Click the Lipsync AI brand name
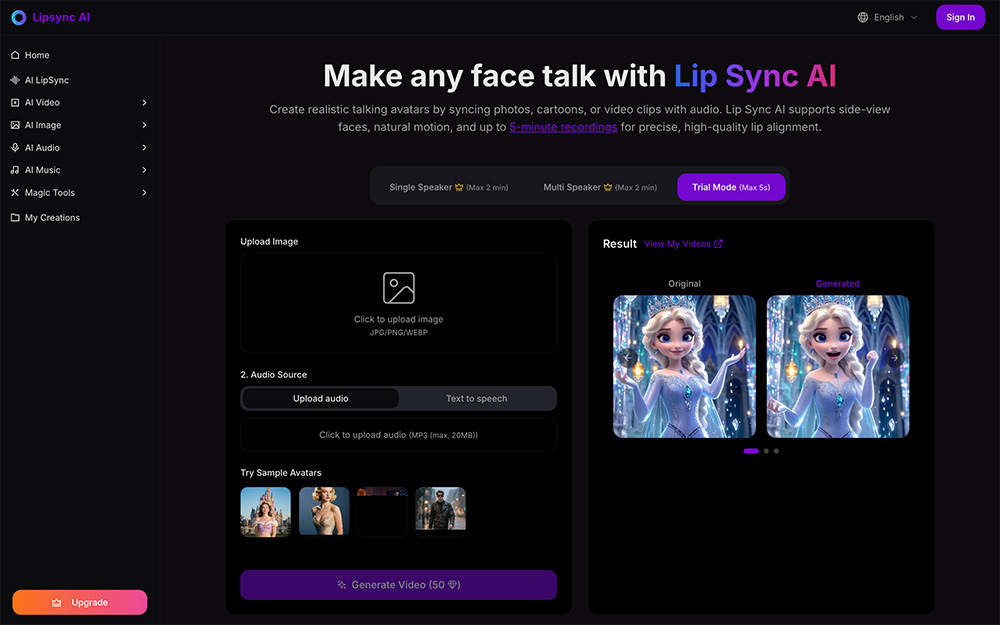This screenshot has height=625, width=1000. [61, 18]
